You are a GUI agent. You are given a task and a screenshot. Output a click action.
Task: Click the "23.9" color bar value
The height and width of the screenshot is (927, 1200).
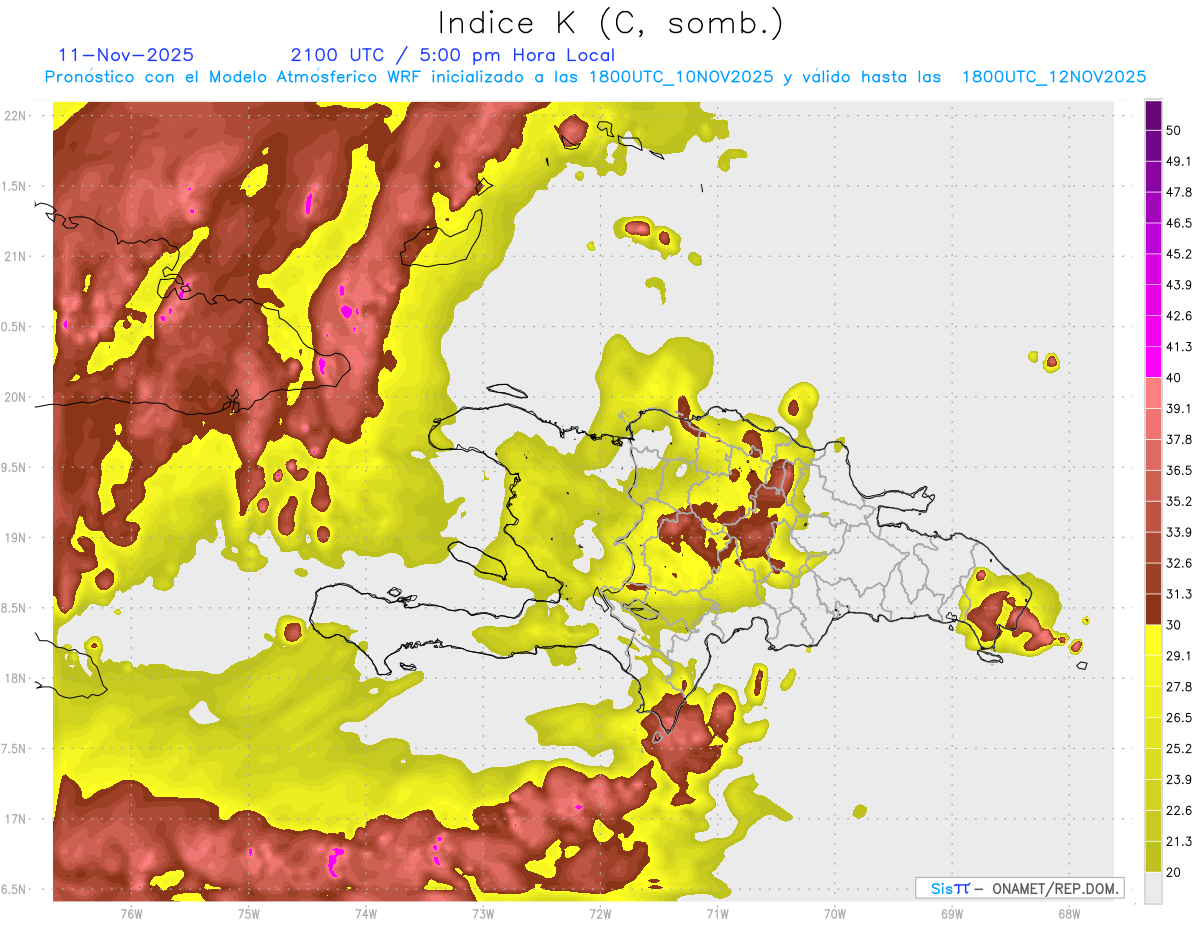click(1179, 780)
